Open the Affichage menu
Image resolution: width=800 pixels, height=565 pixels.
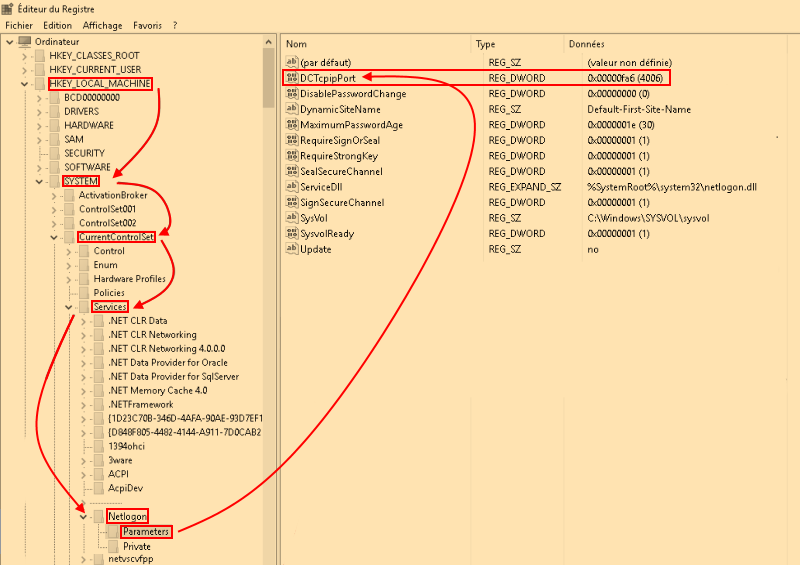(102, 26)
